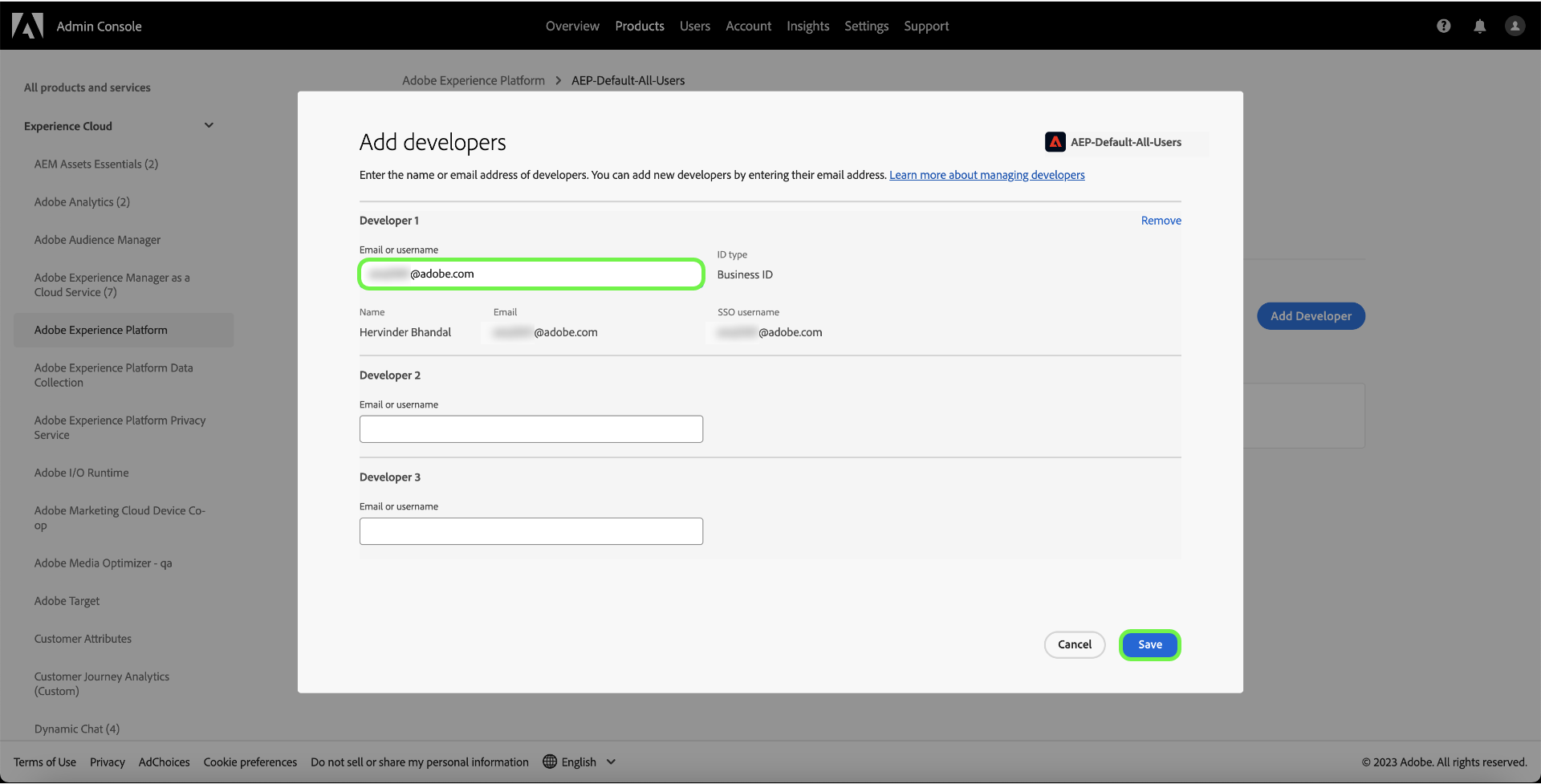Image resolution: width=1541 pixels, height=784 pixels.
Task: Focus Developer 2 email or username field
Action: (531, 429)
